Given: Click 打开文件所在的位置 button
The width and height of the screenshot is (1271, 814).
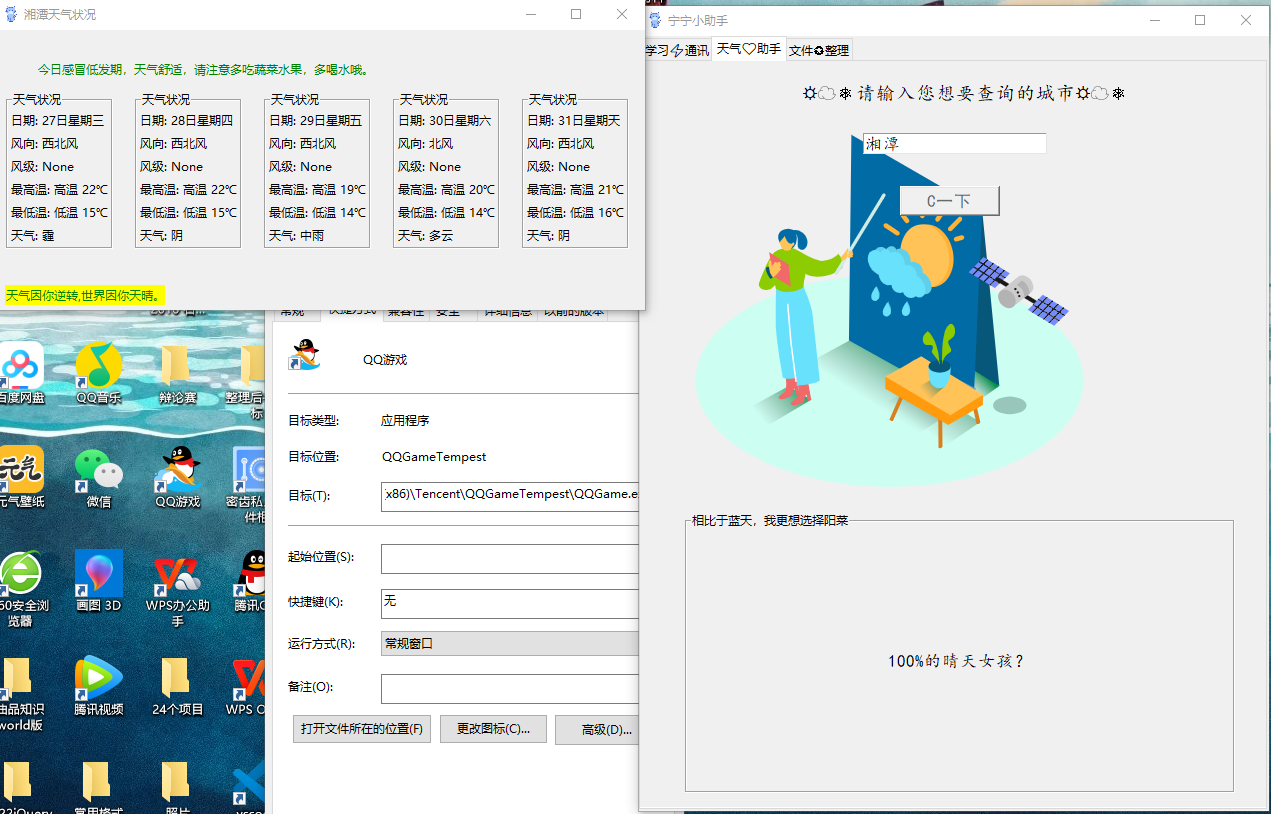Looking at the screenshot, I should [361, 728].
